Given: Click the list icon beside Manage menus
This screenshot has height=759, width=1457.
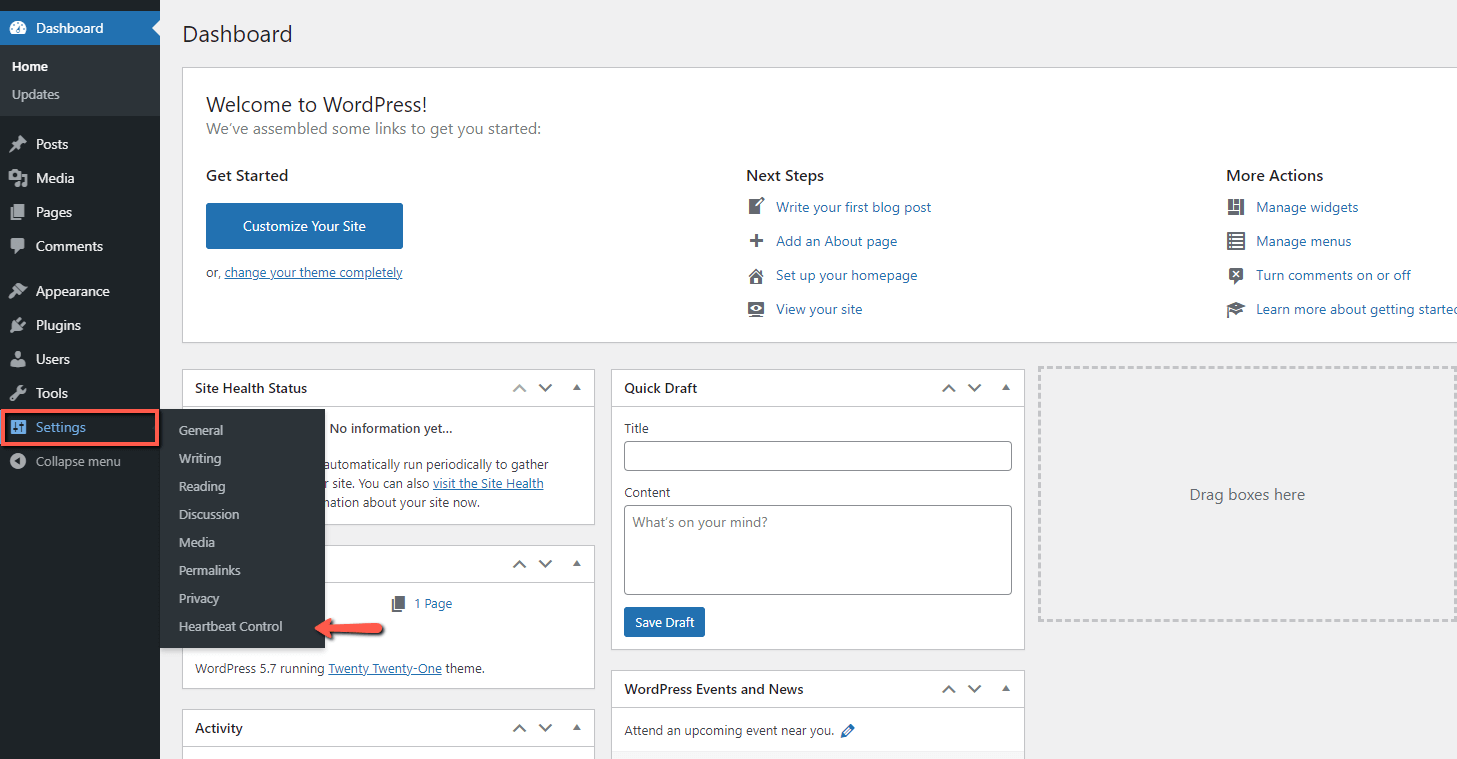Looking at the screenshot, I should click(x=1236, y=241).
